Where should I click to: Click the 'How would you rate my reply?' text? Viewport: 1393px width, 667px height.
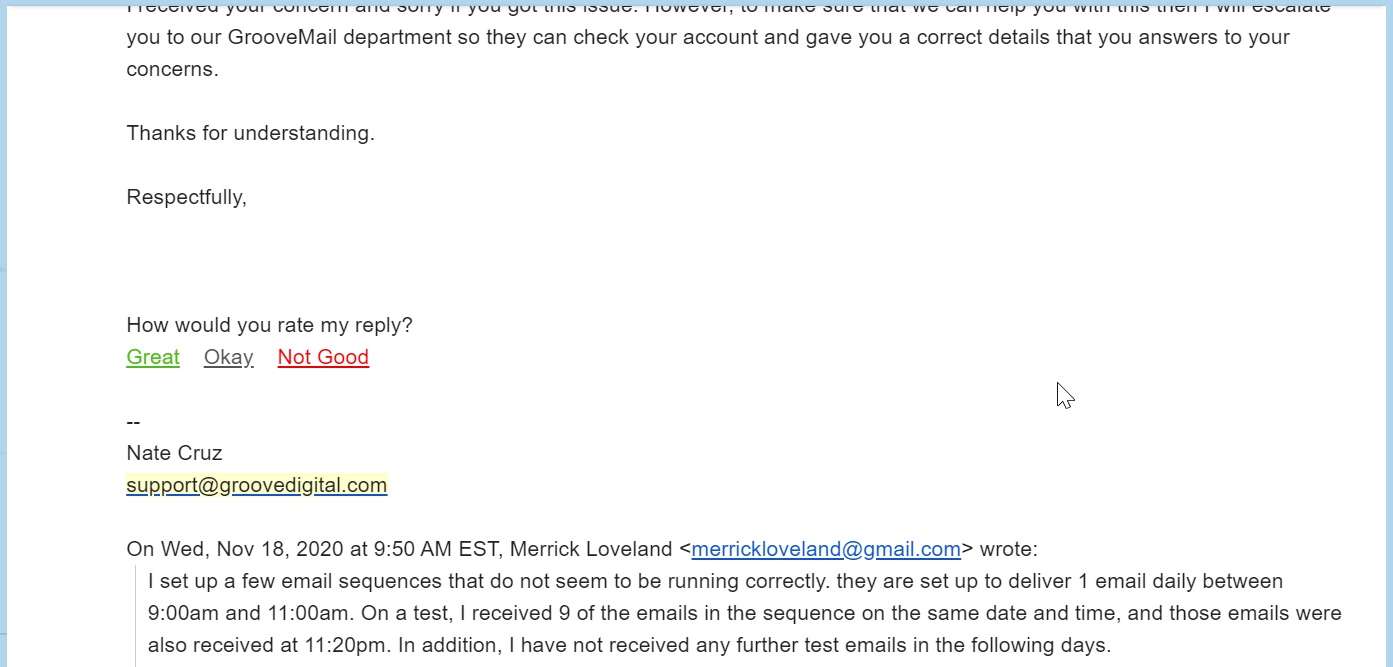269,325
